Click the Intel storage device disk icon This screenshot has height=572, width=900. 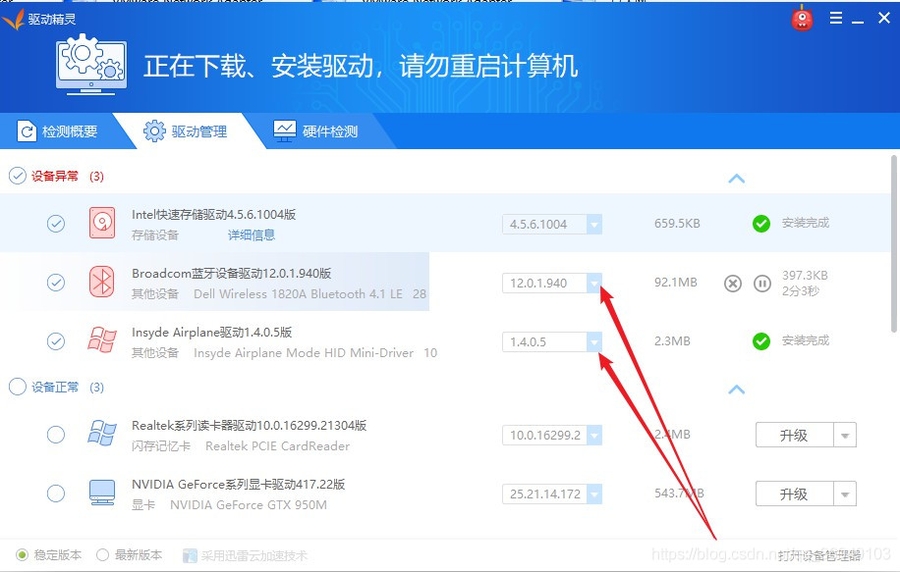102,223
